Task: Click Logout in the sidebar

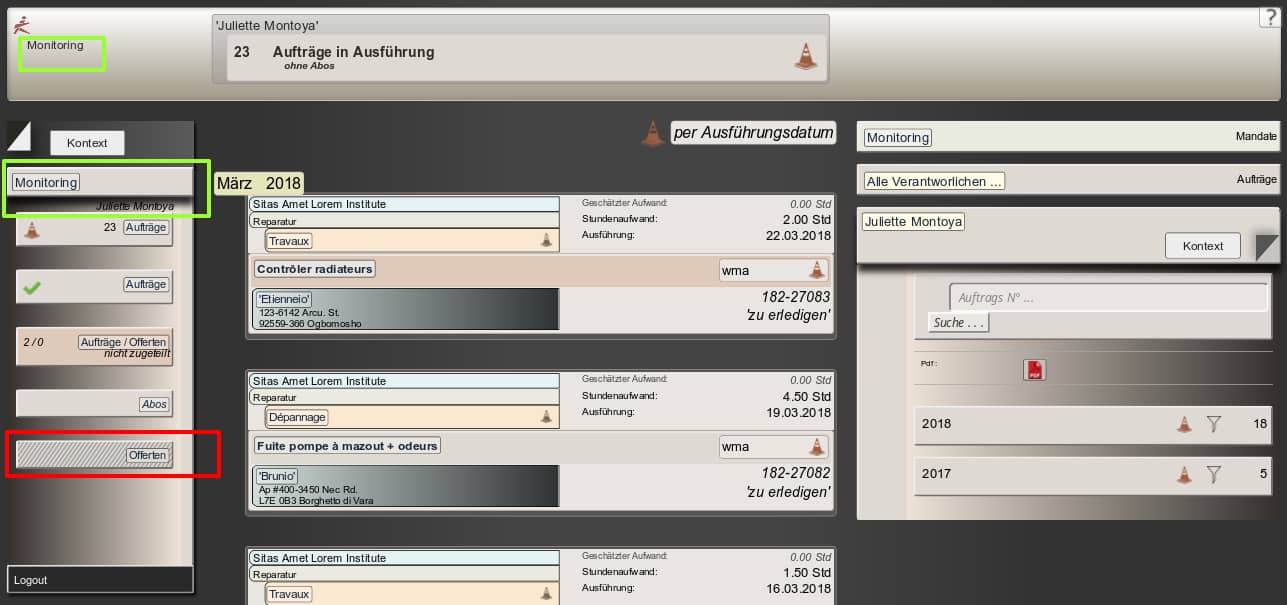Action: click(x=31, y=580)
